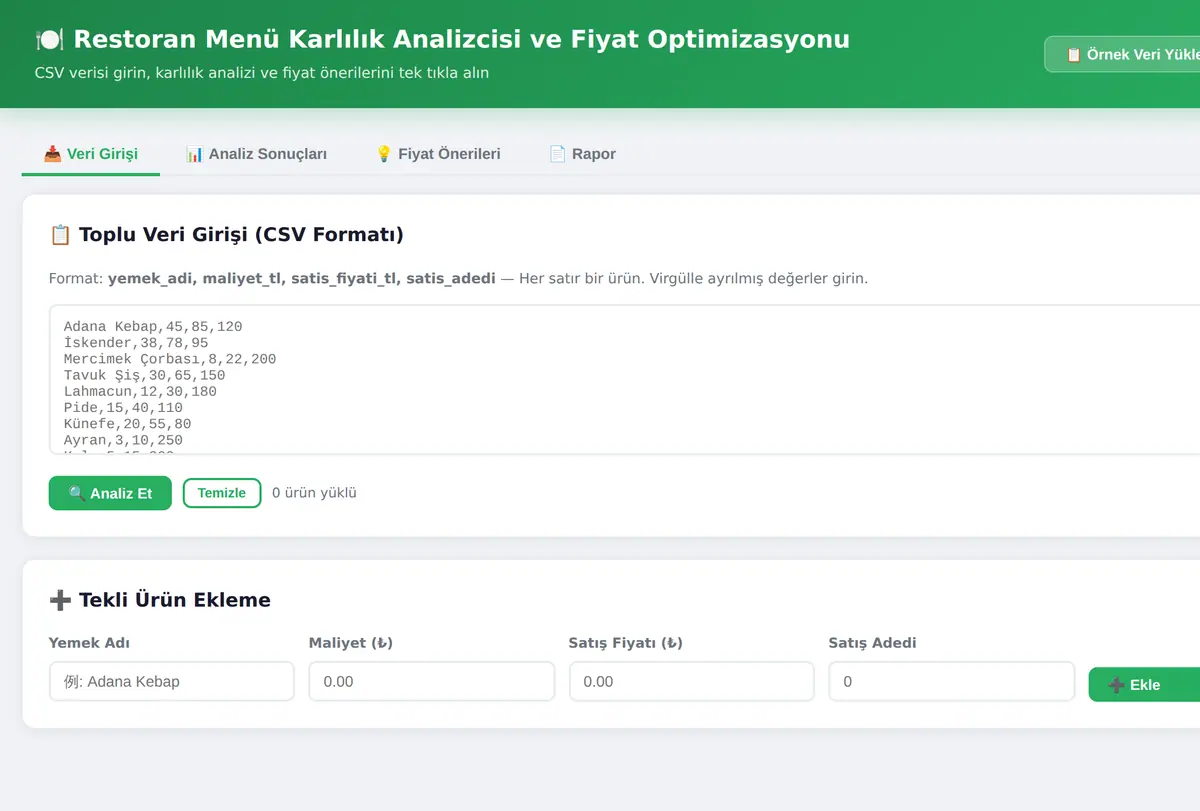Click plus icon beside Tekli Ürün Ekleme
Image resolution: width=1200 pixels, height=811 pixels.
pyautogui.click(x=60, y=600)
